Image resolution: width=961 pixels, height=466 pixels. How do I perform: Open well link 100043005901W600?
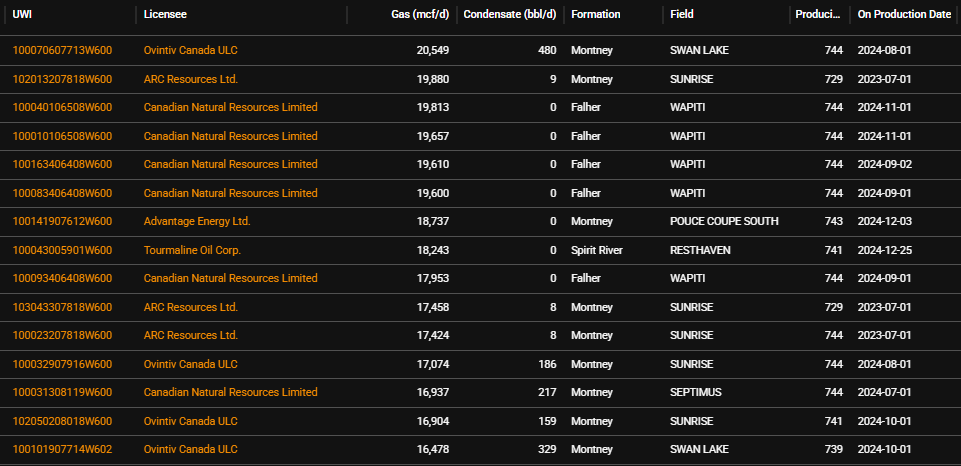click(x=62, y=250)
